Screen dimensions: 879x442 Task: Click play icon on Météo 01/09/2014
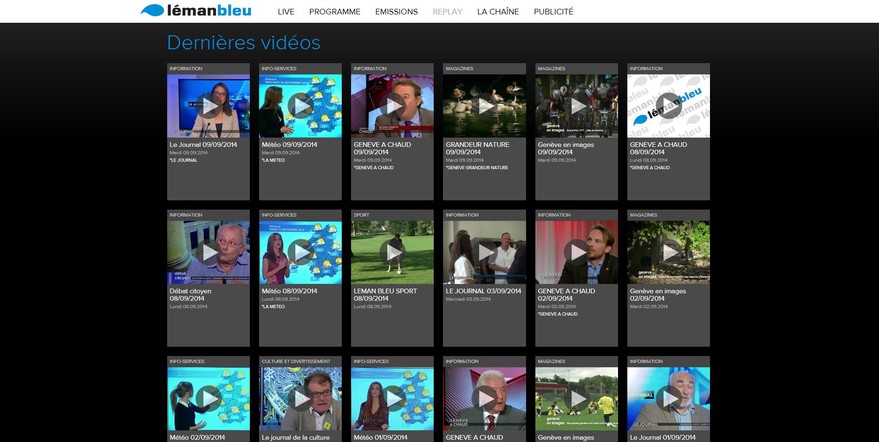[392, 399]
